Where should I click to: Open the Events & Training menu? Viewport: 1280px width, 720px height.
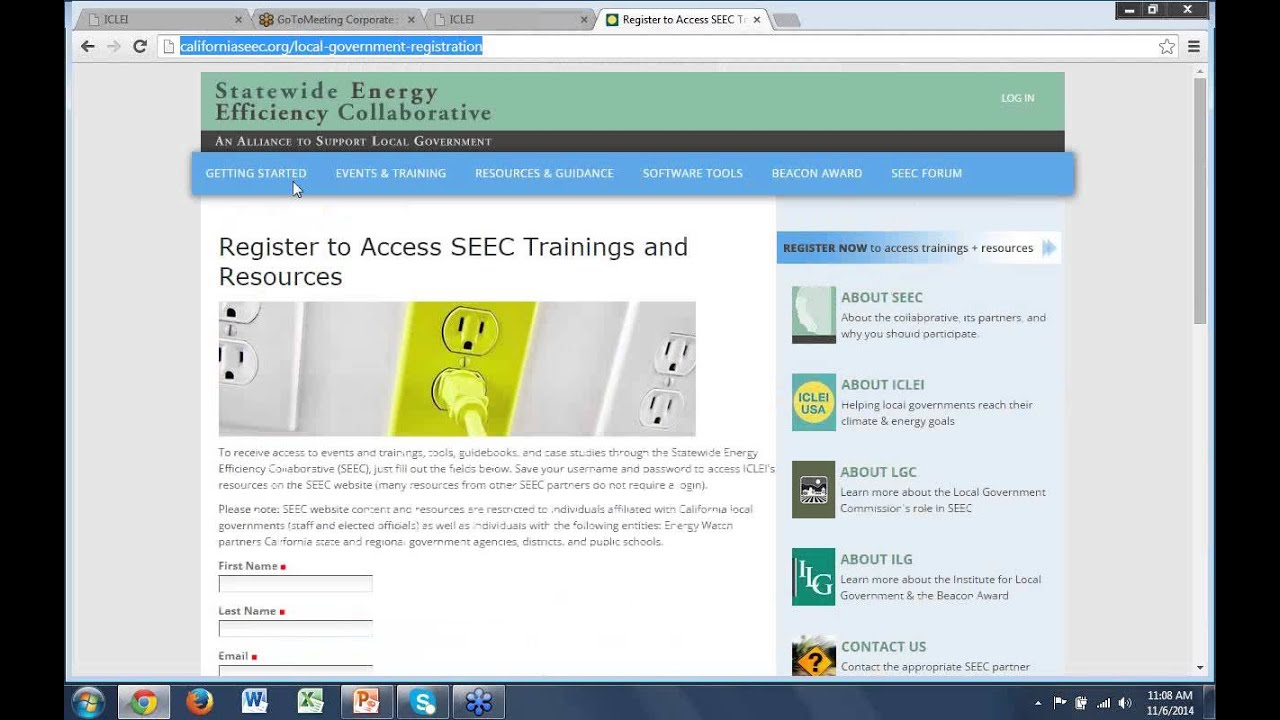point(391,173)
